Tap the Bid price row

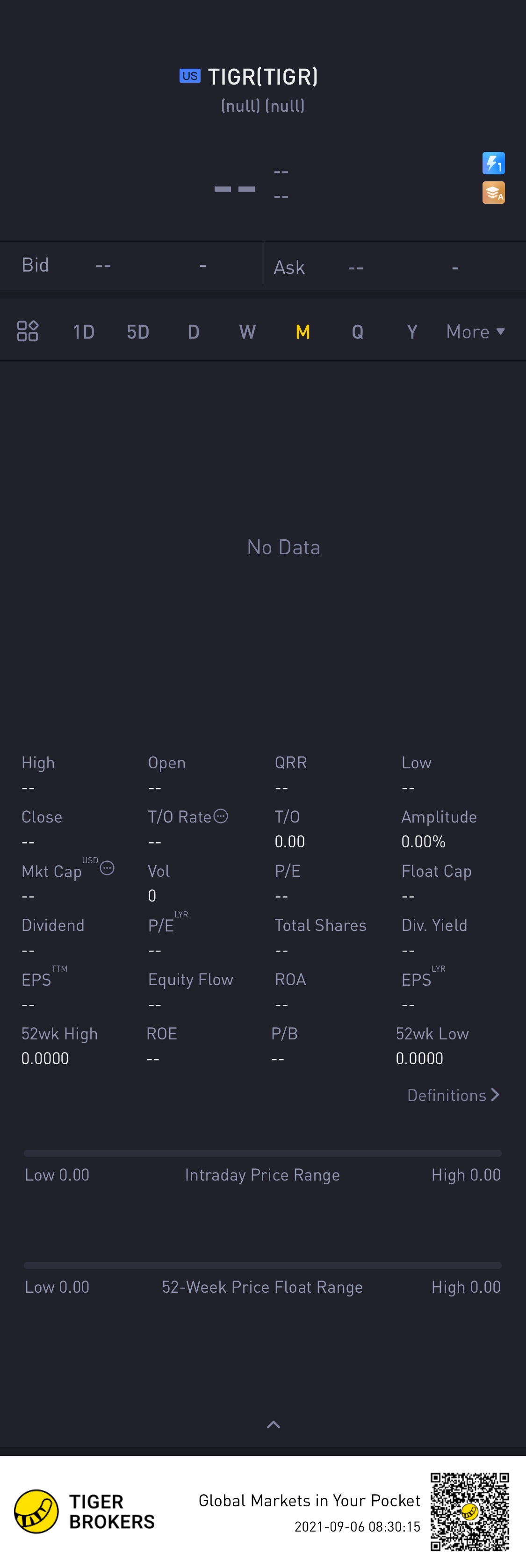[x=131, y=265]
